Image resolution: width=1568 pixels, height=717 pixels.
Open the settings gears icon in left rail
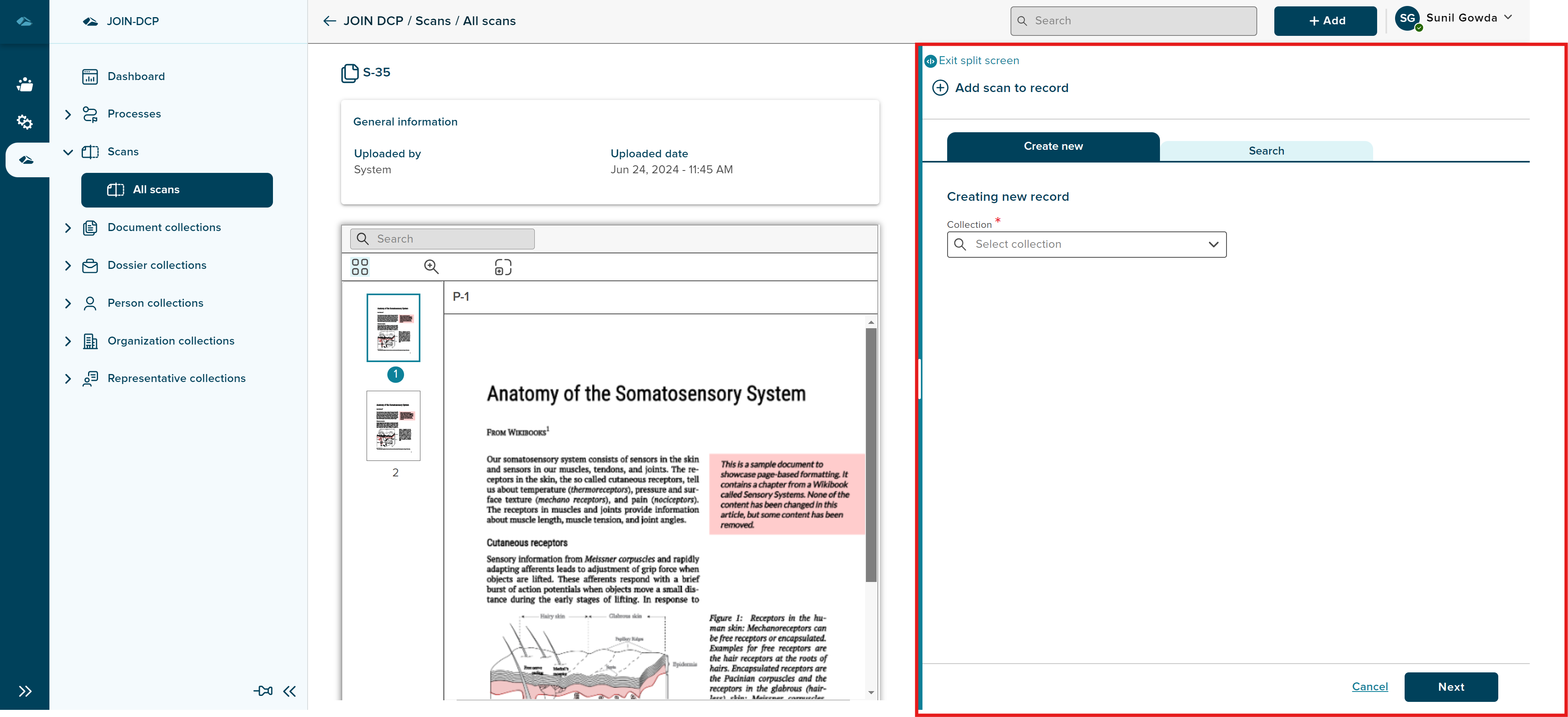pyautogui.click(x=24, y=122)
